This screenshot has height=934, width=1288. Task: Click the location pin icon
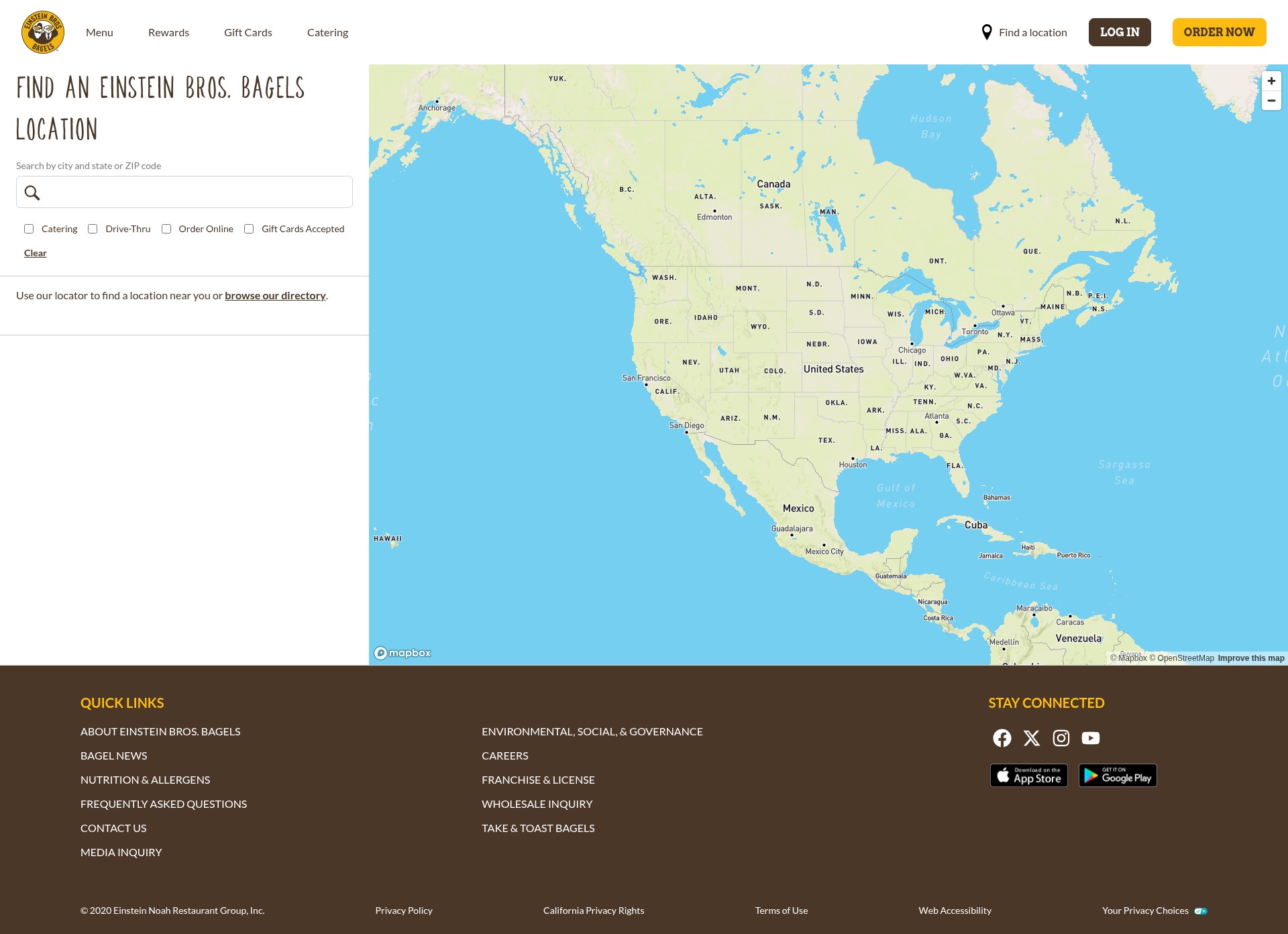[x=987, y=32]
